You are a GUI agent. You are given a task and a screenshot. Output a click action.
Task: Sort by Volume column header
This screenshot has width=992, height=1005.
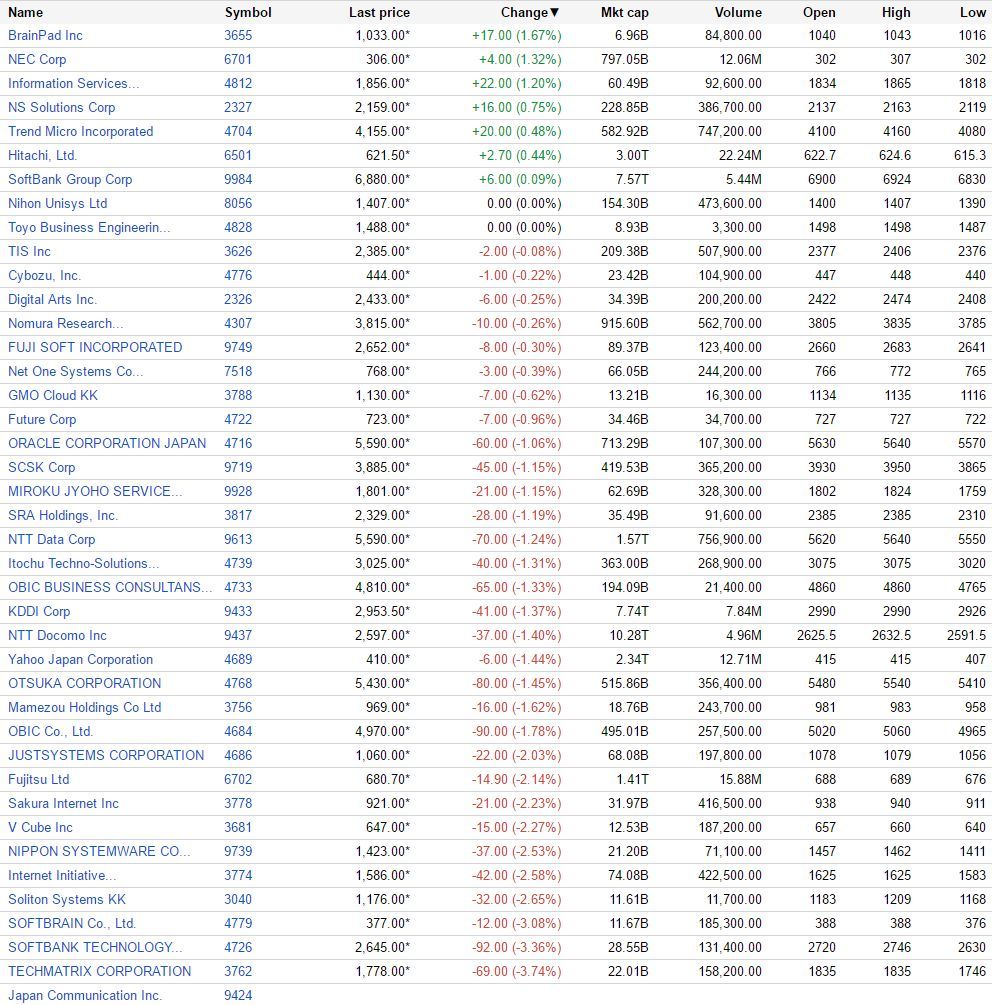click(738, 12)
